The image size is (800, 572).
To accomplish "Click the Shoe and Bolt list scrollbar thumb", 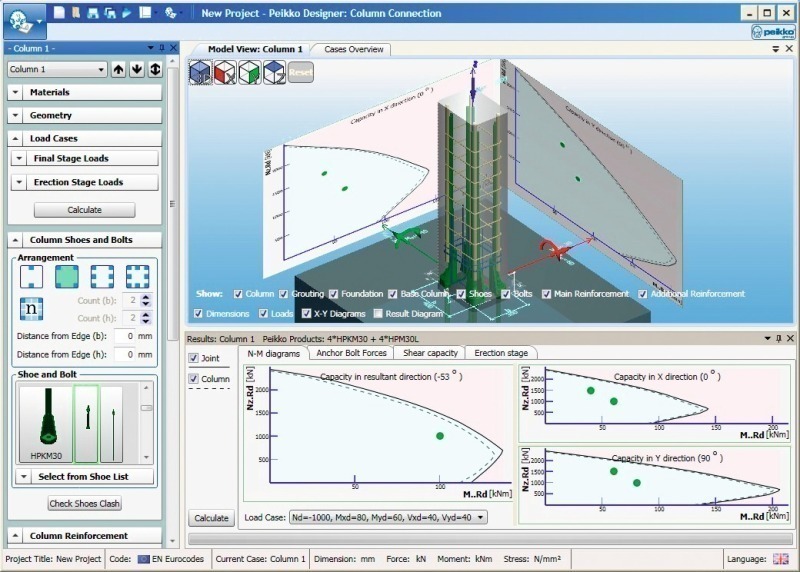I will pyautogui.click(x=146, y=408).
